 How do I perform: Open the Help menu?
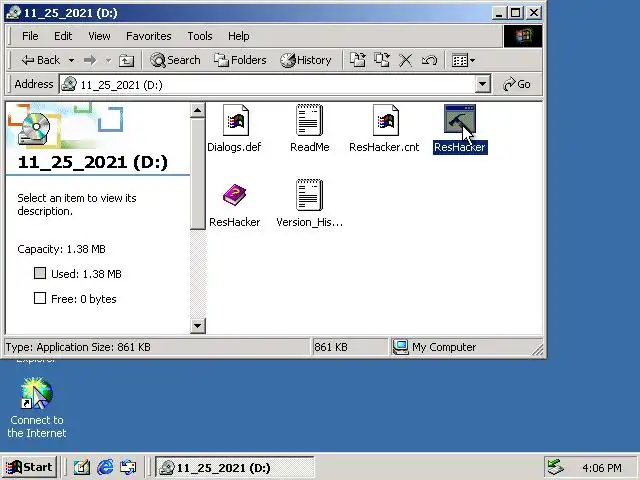239,36
